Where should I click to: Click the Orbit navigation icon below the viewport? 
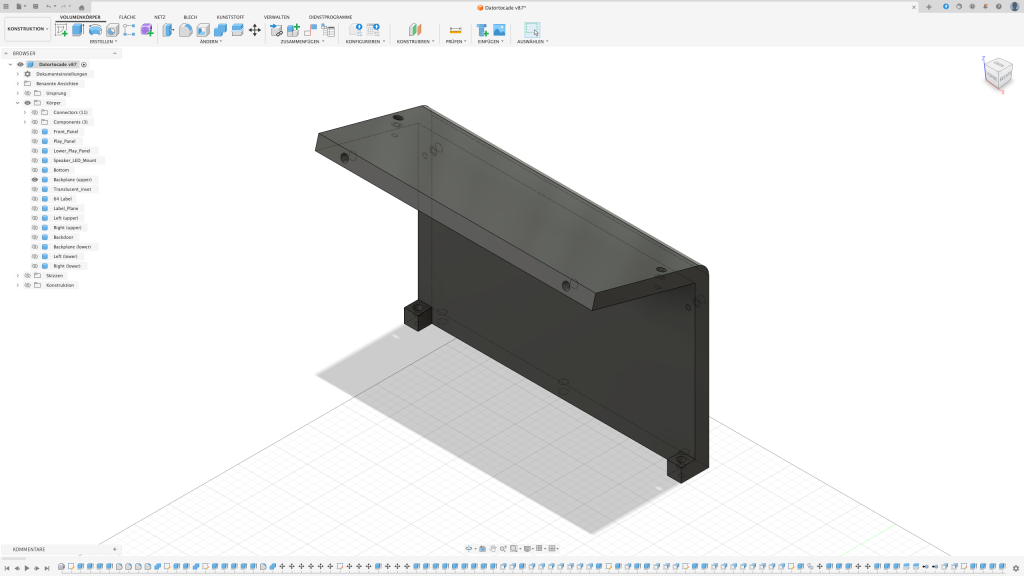click(x=468, y=548)
